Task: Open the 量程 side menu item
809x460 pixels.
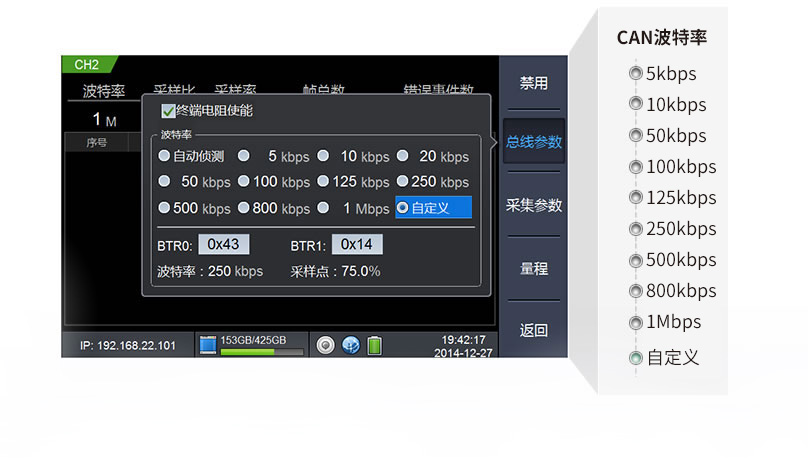Action: 533,268
